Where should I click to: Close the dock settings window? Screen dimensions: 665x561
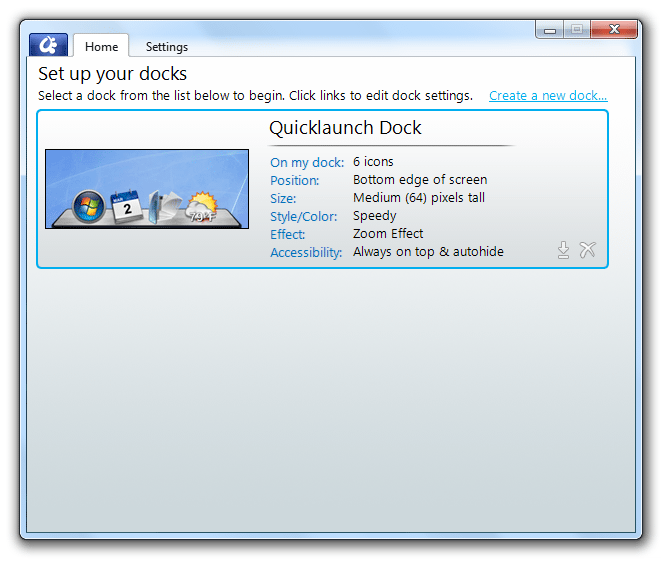[x=614, y=29]
